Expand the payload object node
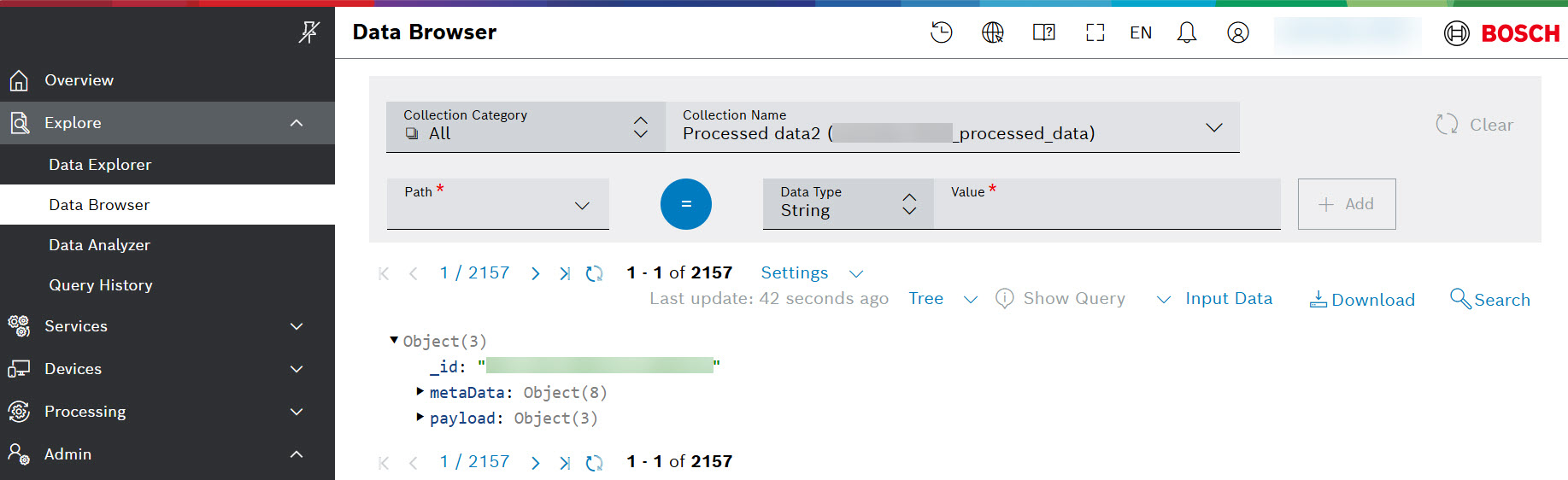 coord(420,418)
